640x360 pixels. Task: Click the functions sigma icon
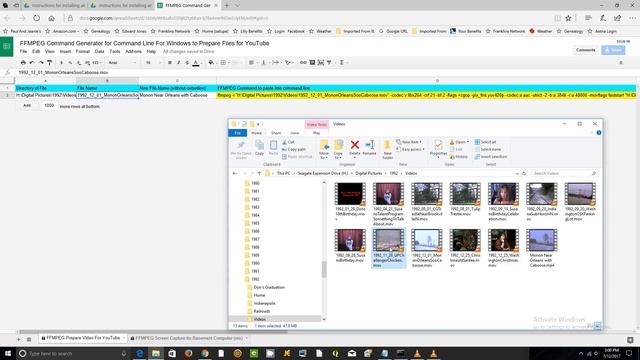click(342, 62)
